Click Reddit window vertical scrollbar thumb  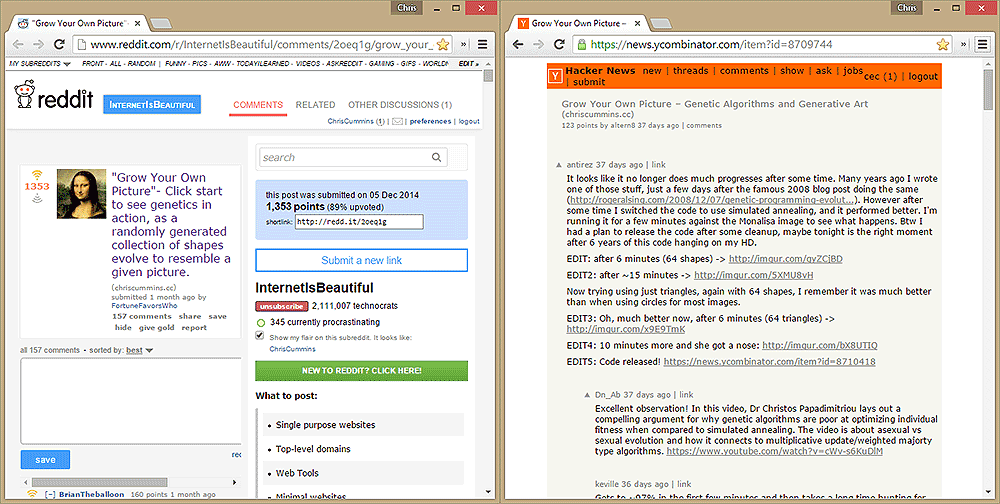(489, 77)
